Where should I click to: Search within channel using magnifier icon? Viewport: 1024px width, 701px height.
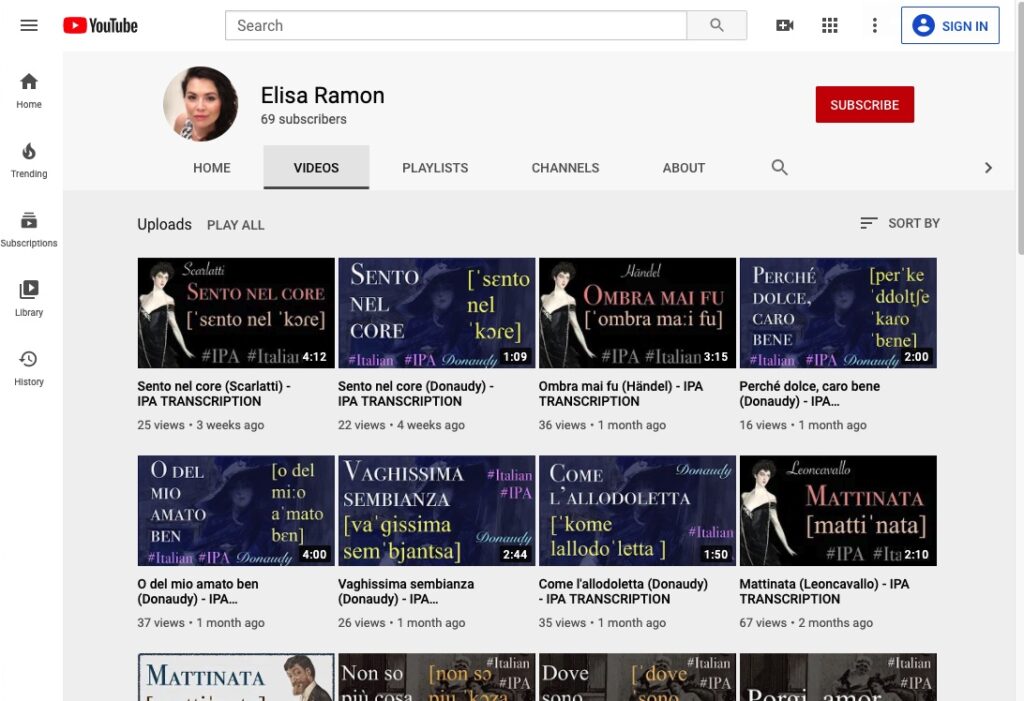[780, 168]
